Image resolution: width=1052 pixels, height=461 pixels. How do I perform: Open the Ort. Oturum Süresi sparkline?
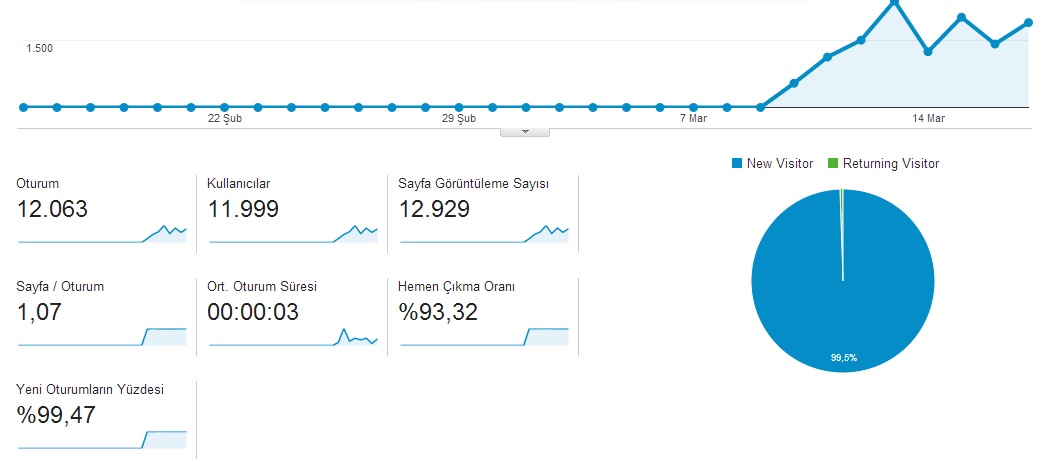click(293, 338)
